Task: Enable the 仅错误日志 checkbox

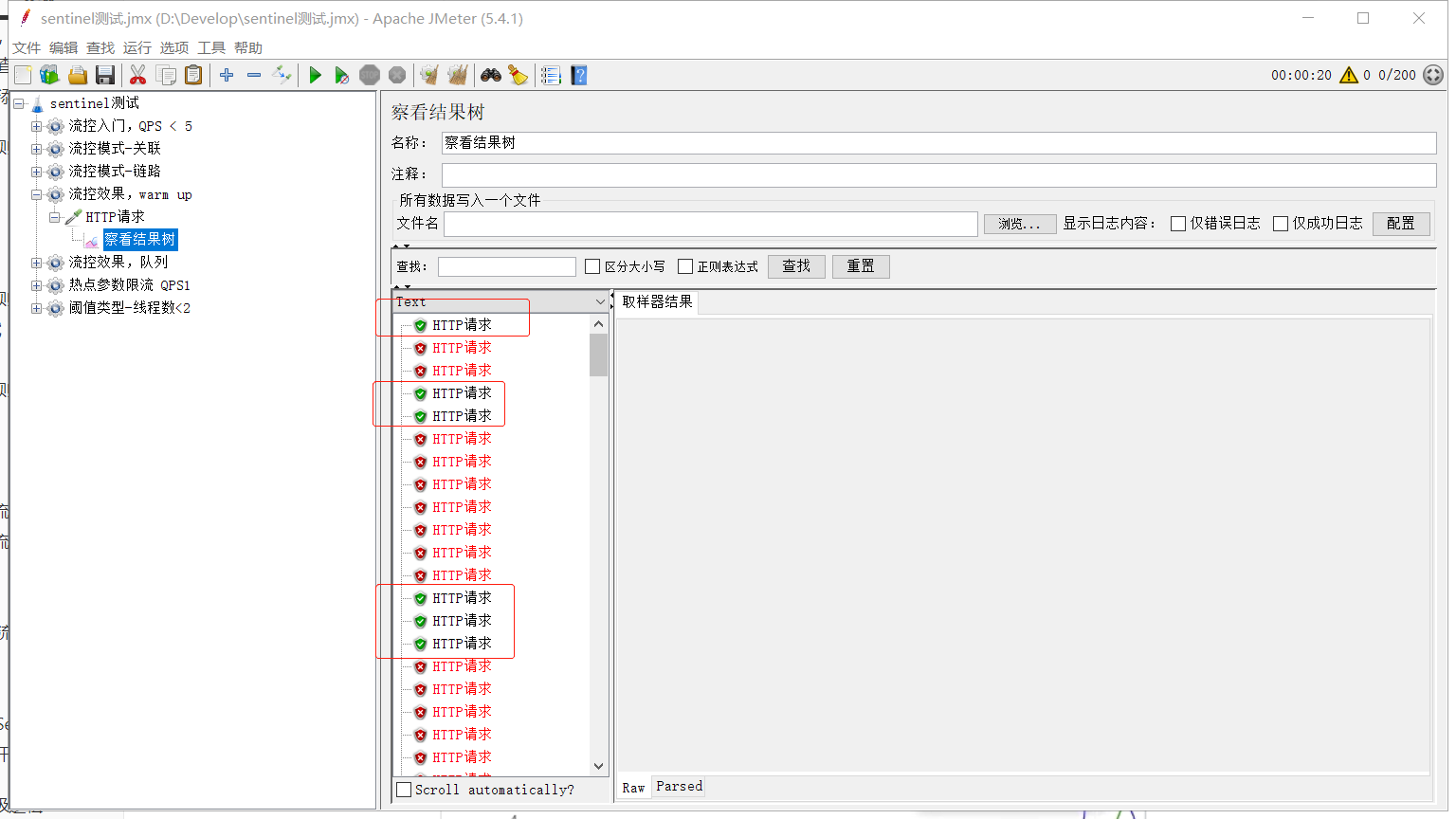Action: pos(1178,224)
